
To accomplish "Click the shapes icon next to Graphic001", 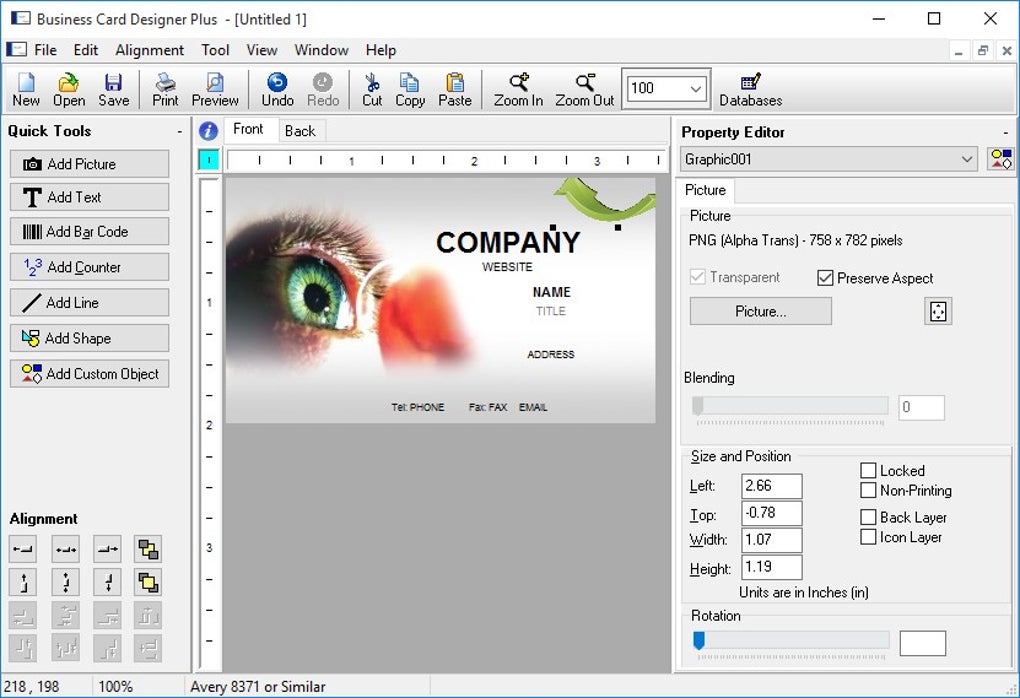I will tap(1000, 159).
